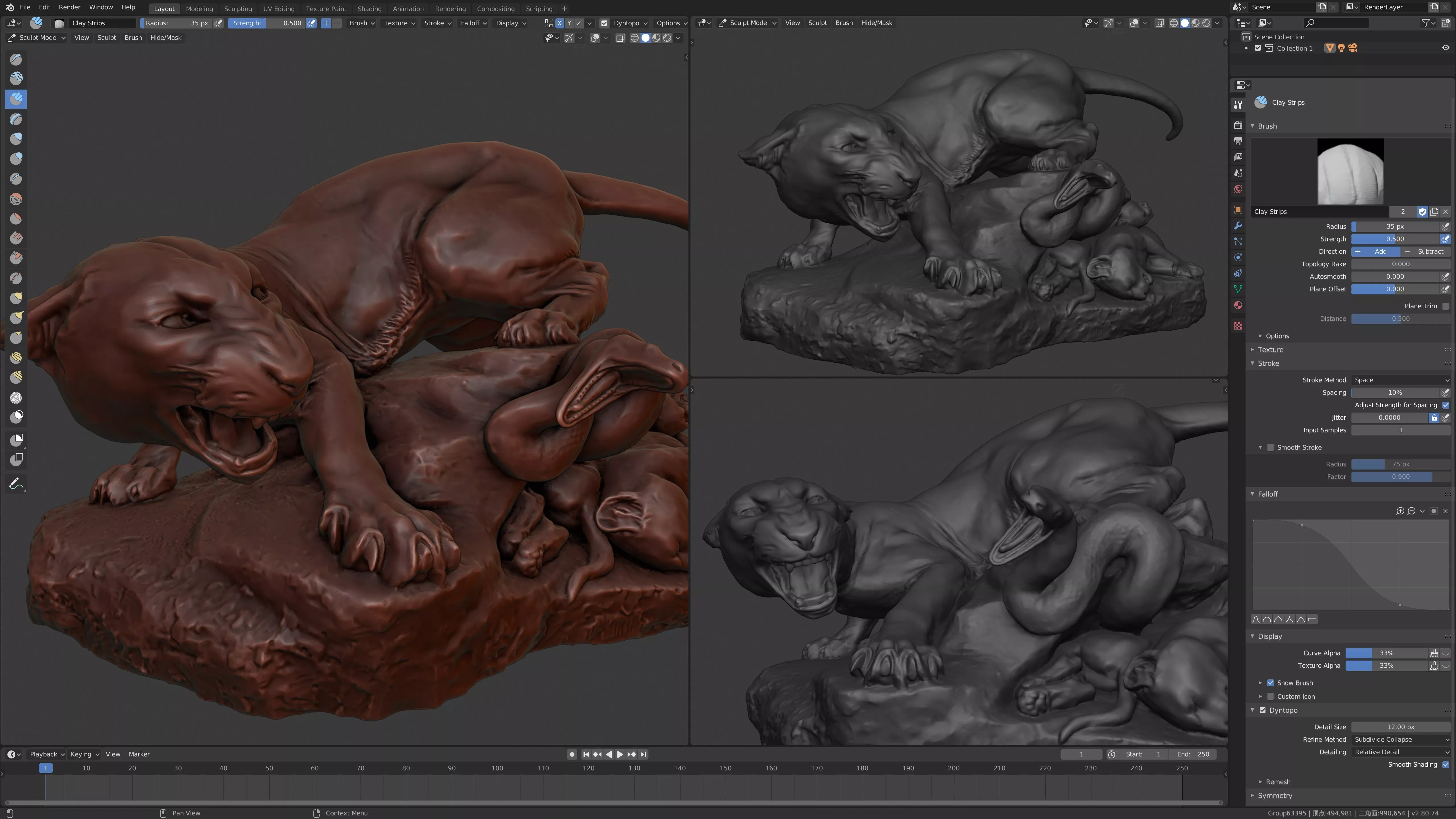Disable the Dyntopo checkbox in the properties panel
This screenshot has height=819, width=1456.
coord(1263,710)
